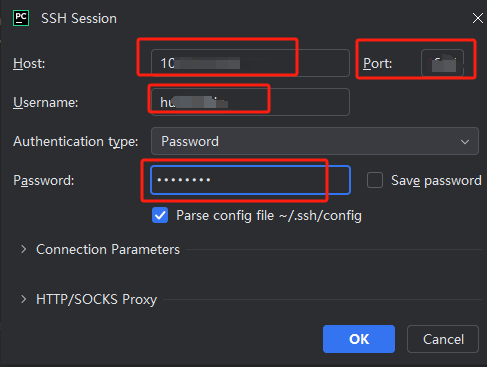Expand the Connection Parameters chevron

click(23, 249)
